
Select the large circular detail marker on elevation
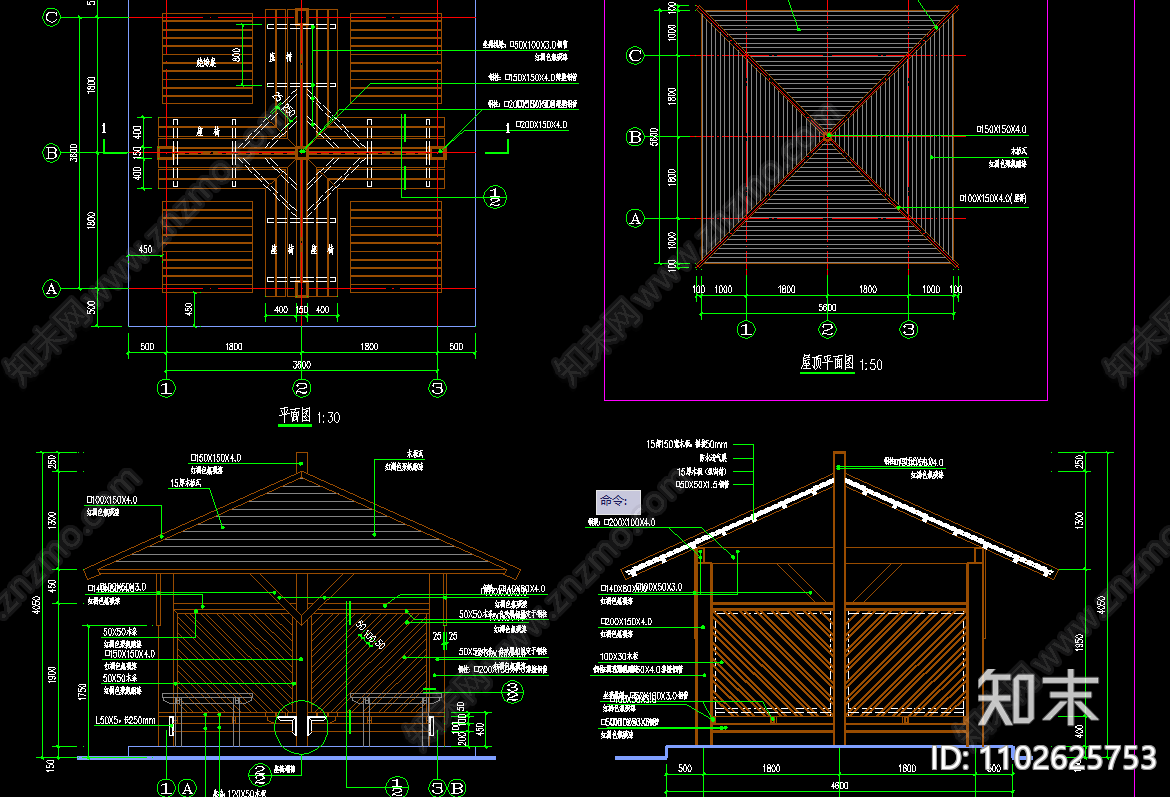(301, 726)
